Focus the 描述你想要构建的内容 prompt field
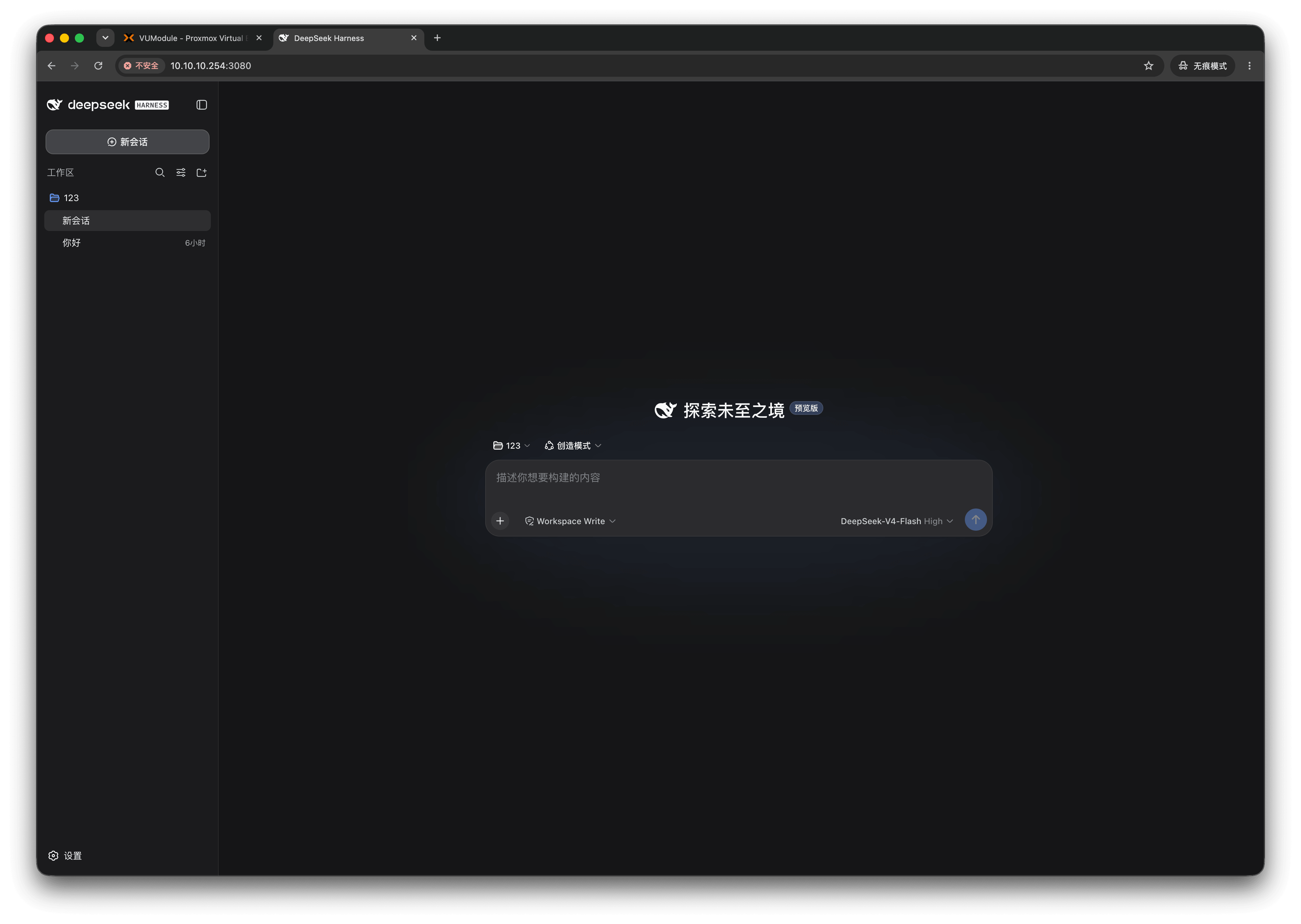This screenshot has width=1301, height=924. pyautogui.click(x=738, y=478)
